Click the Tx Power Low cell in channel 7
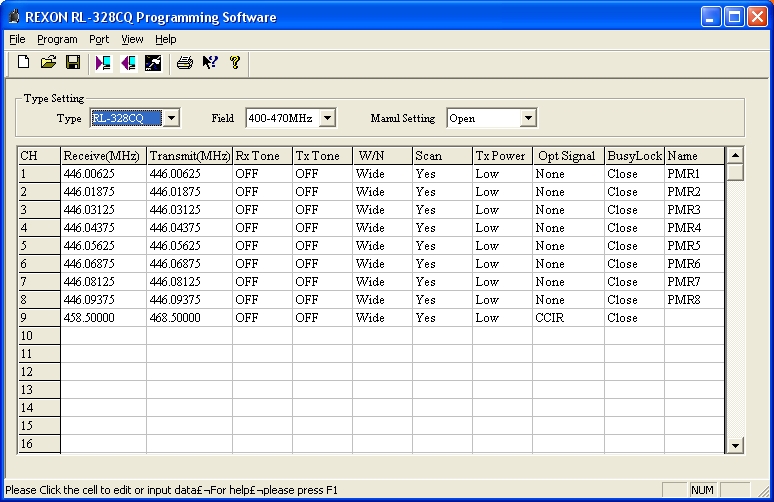774x502 pixels. (x=503, y=282)
